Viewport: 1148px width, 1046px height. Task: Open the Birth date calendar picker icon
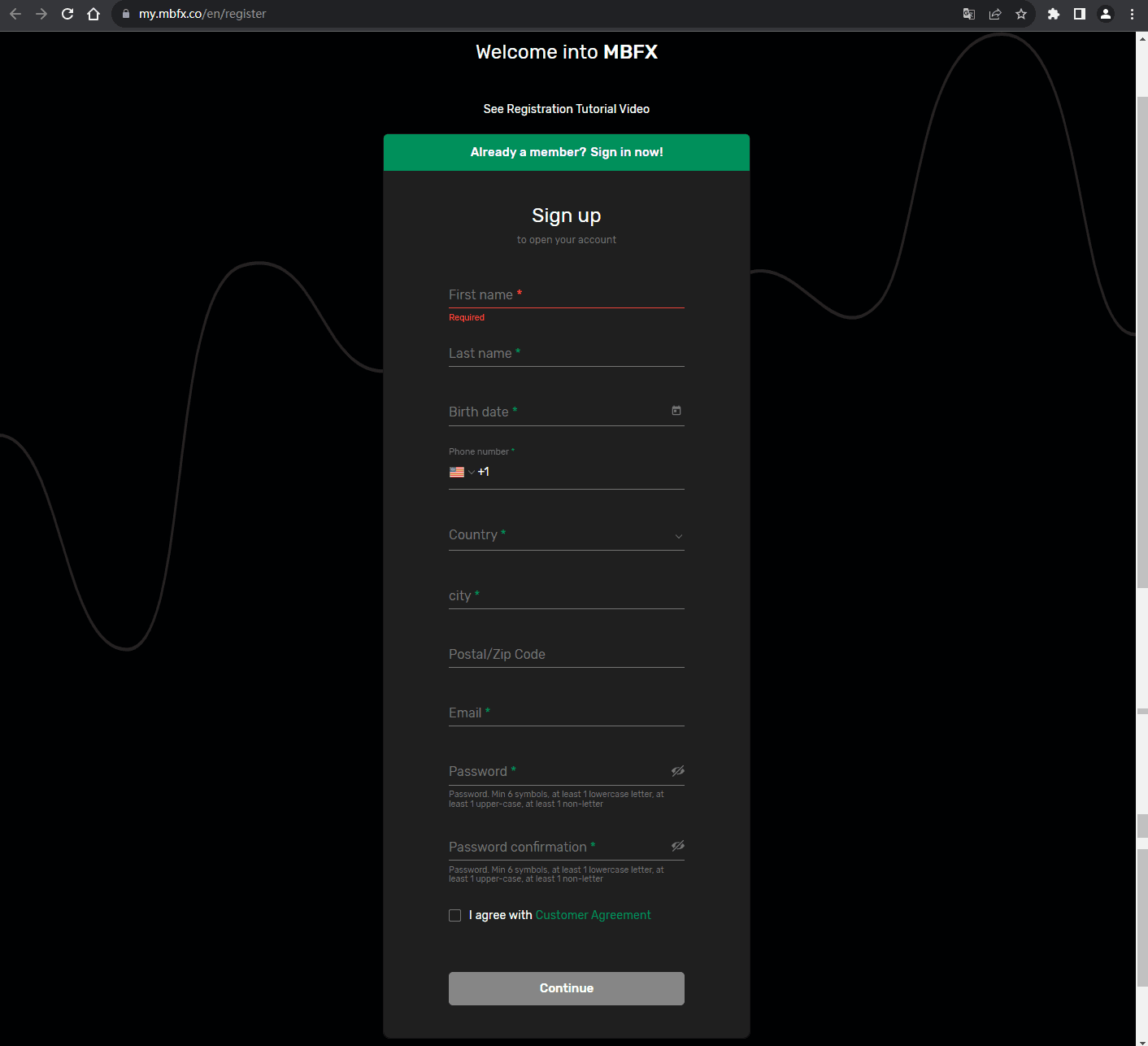click(676, 411)
